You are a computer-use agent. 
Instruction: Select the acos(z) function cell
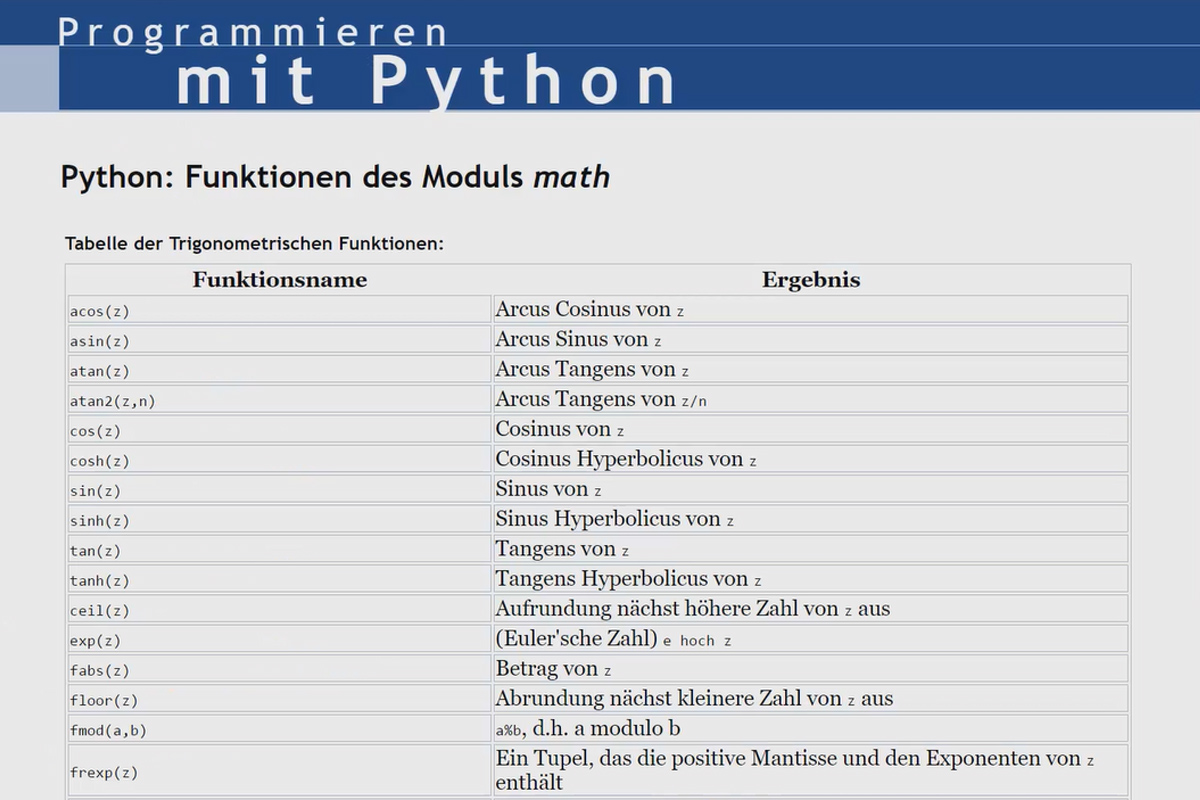click(x=280, y=310)
